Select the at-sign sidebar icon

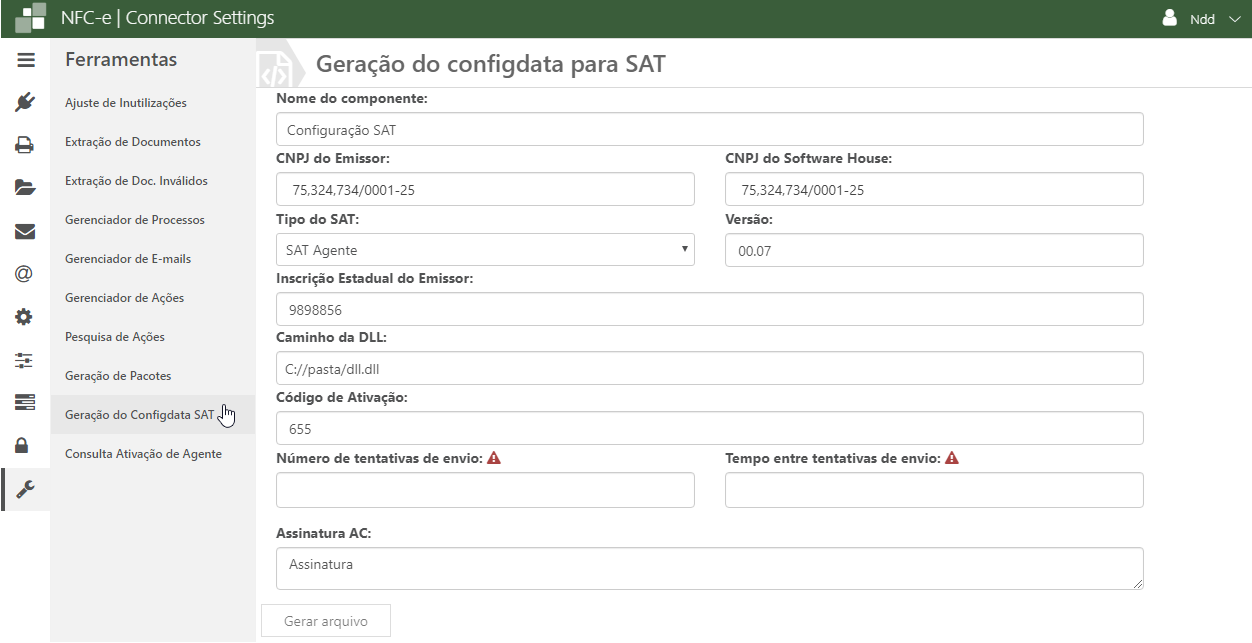[26, 274]
